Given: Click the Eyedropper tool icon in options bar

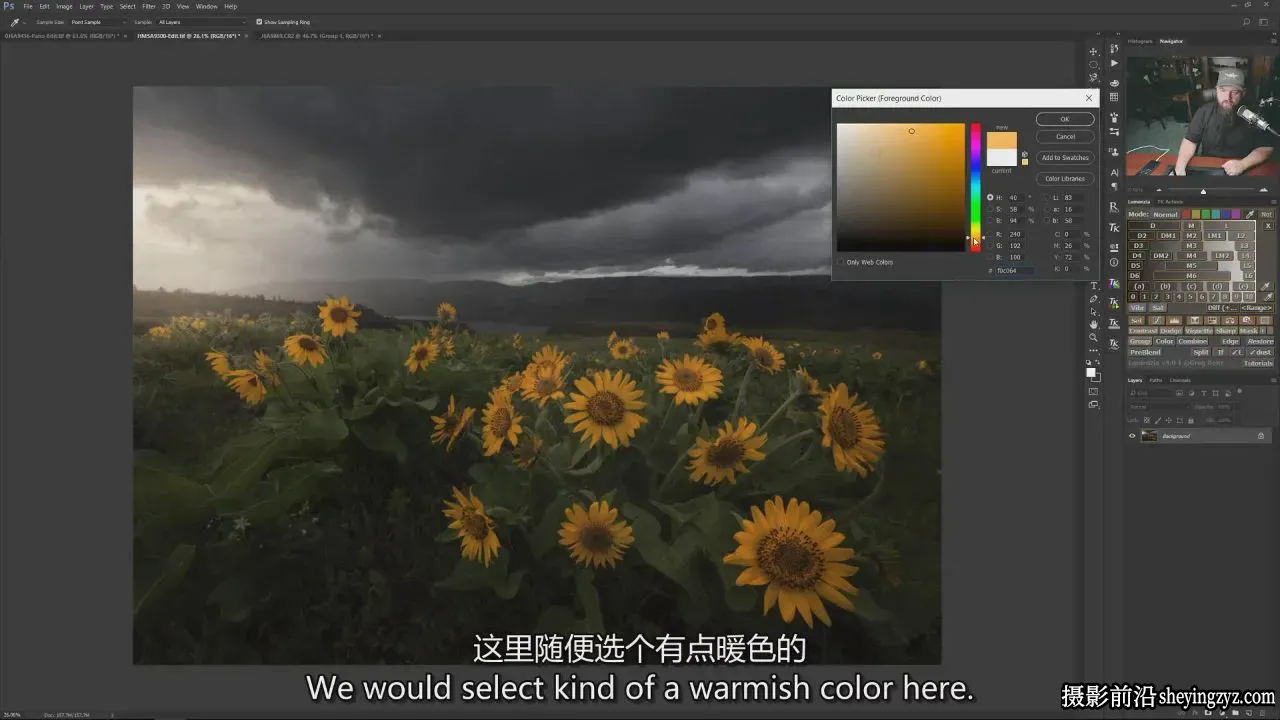Looking at the screenshot, I should (14, 21).
